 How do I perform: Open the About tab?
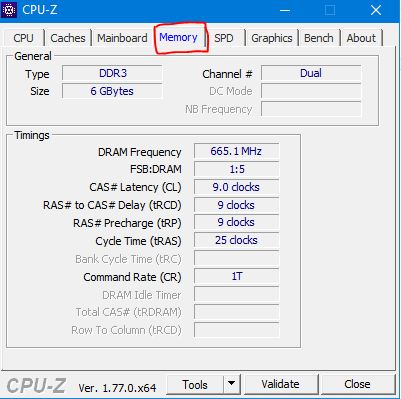[361, 38]
